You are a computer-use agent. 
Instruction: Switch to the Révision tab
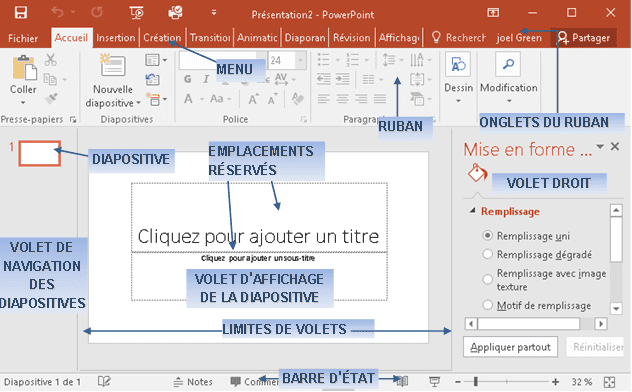click(351, 38)
